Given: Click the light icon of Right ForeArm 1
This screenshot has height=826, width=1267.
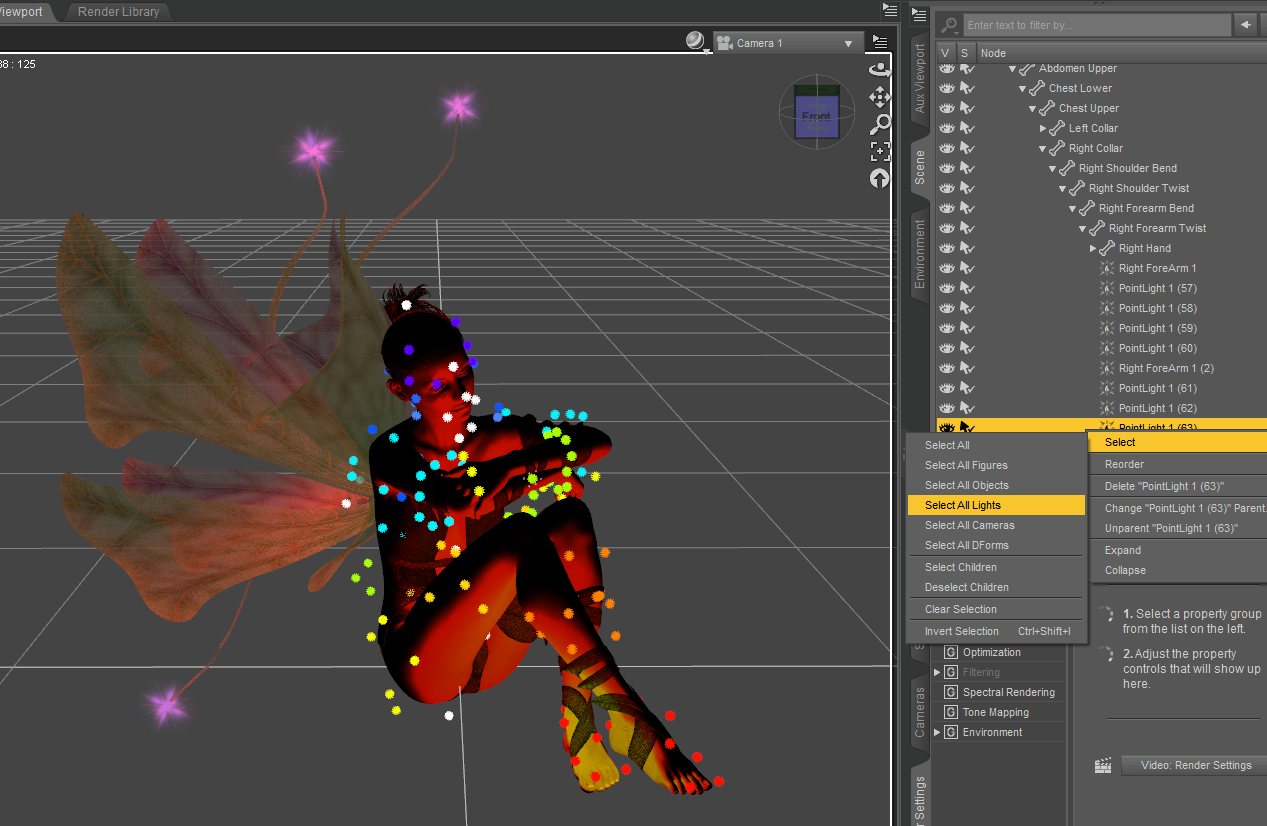Looking at the screenshot, I should [1106, 268].
